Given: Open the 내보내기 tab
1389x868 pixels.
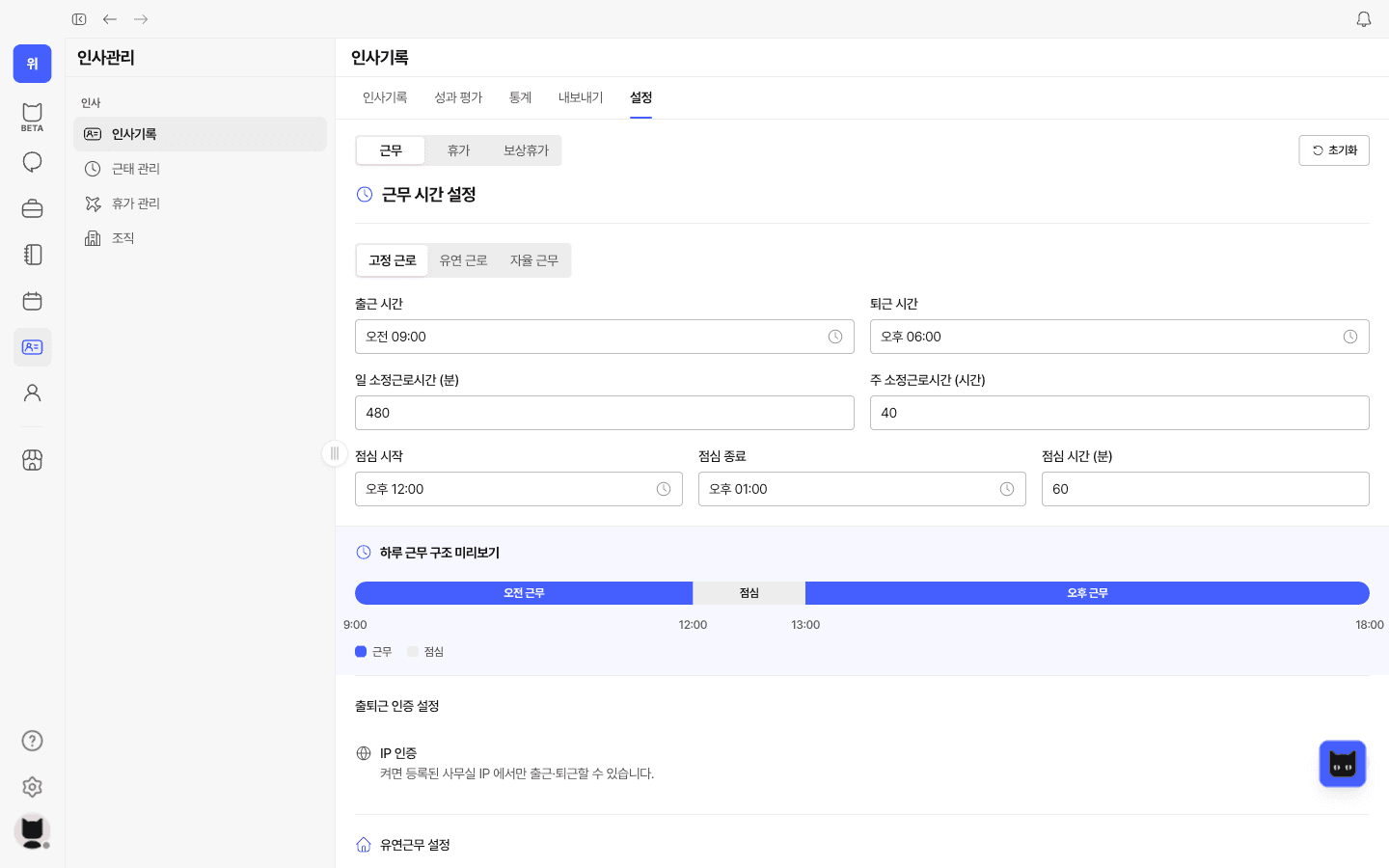Looking at the screenshot, I should click(x=581, y=97).
